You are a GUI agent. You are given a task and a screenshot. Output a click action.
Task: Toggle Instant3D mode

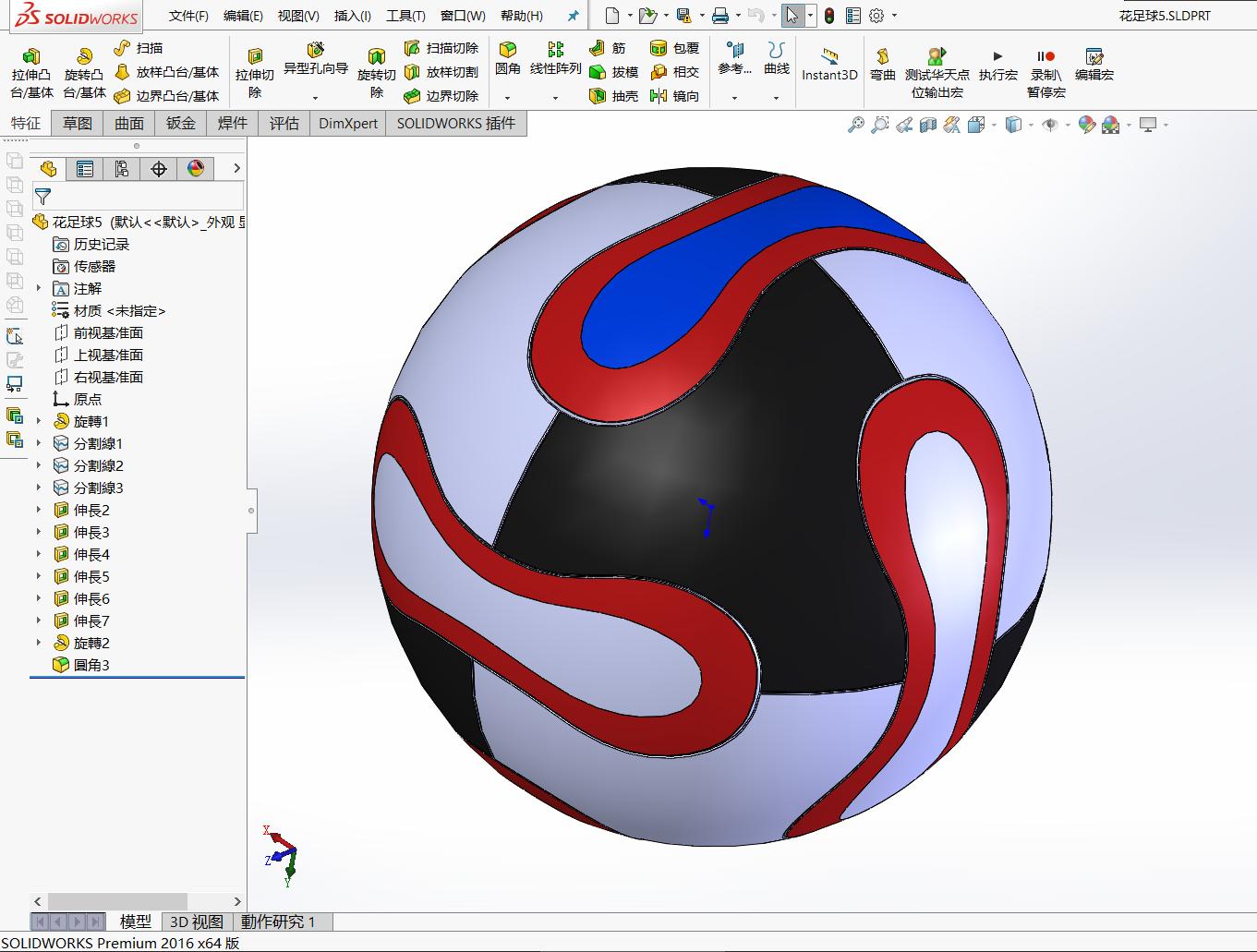coord(828,65)
